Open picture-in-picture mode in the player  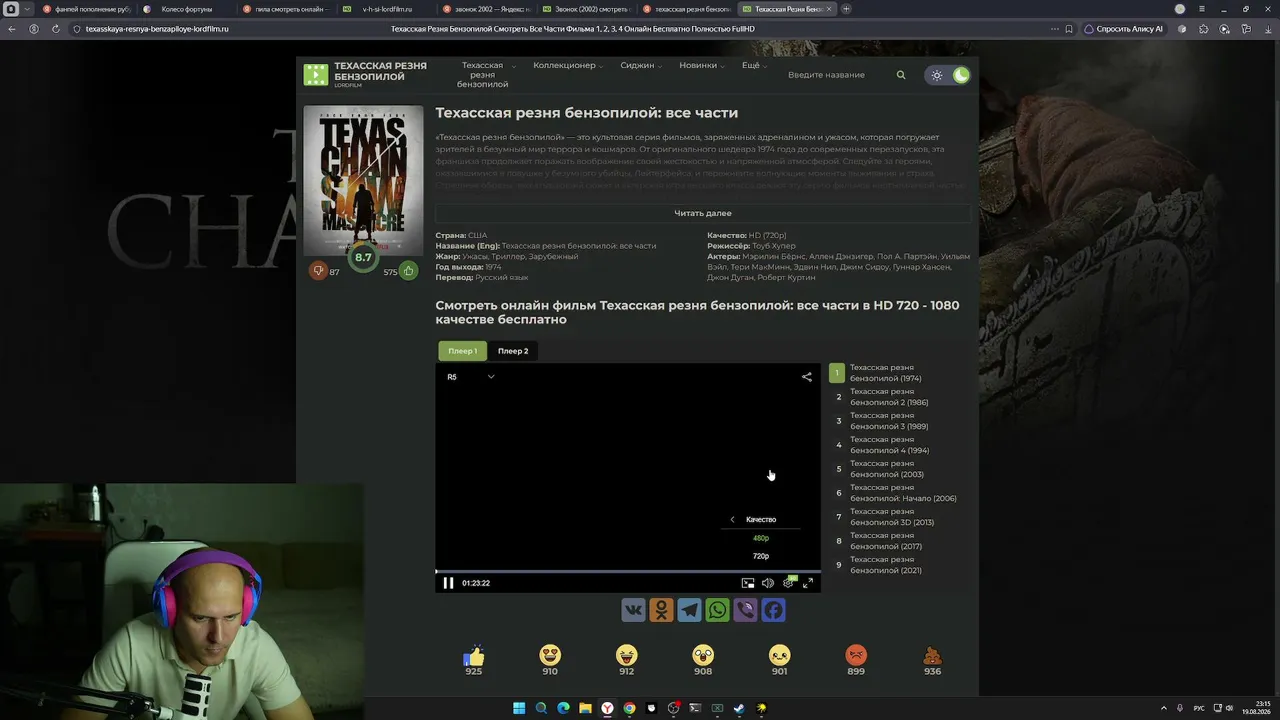coord(748,583)
